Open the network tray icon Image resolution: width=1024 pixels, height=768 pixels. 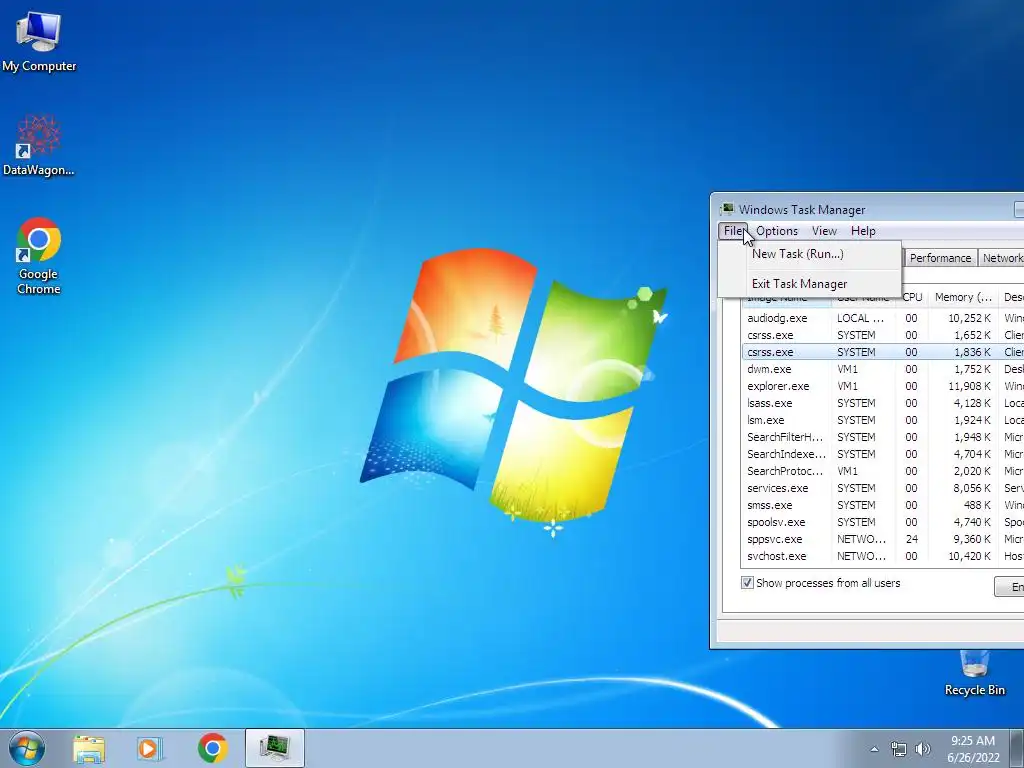click(899, 749)
